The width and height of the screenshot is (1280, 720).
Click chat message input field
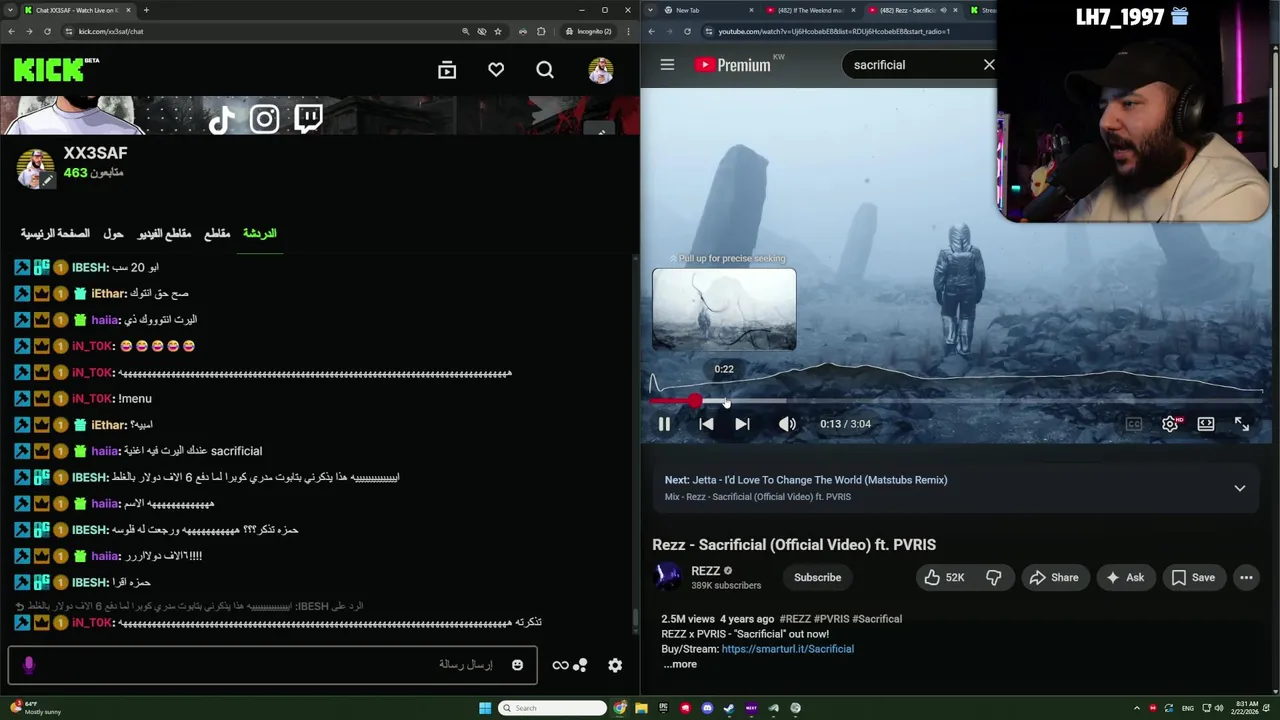[x=272, y=665]
